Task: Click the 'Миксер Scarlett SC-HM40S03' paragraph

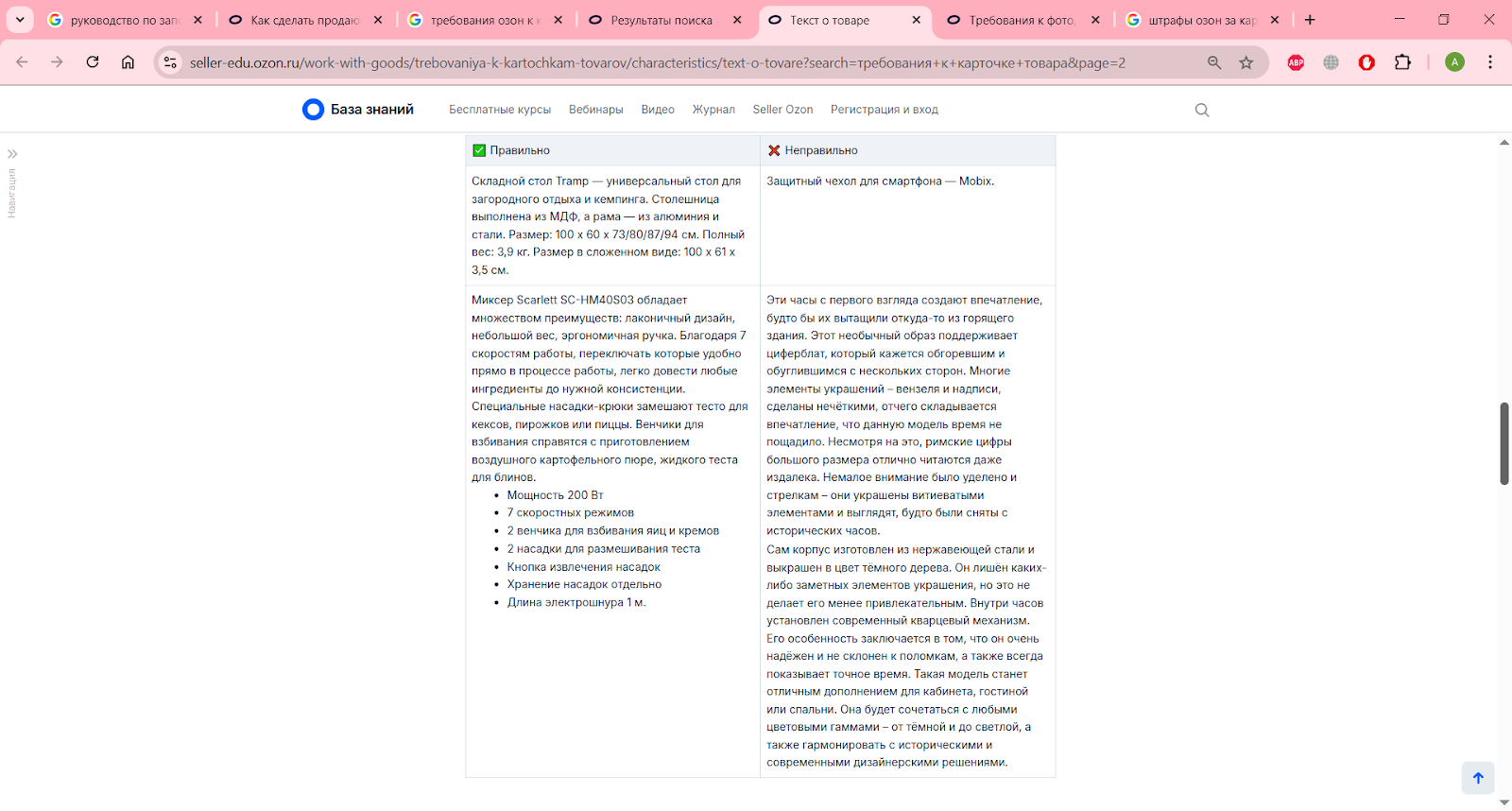Action: point(610,388)
